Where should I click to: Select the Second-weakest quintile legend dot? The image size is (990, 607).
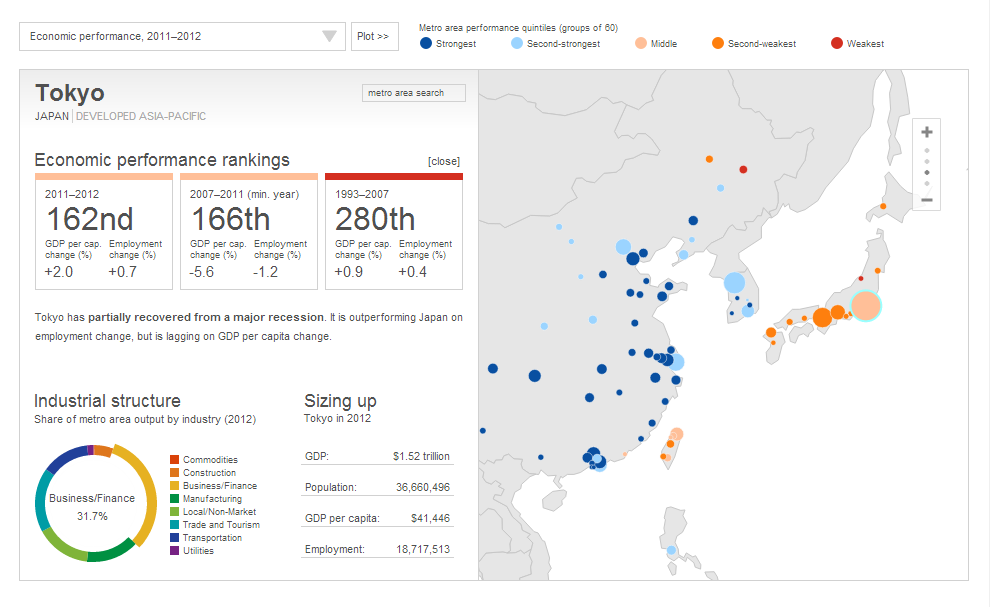coord(717,43)
